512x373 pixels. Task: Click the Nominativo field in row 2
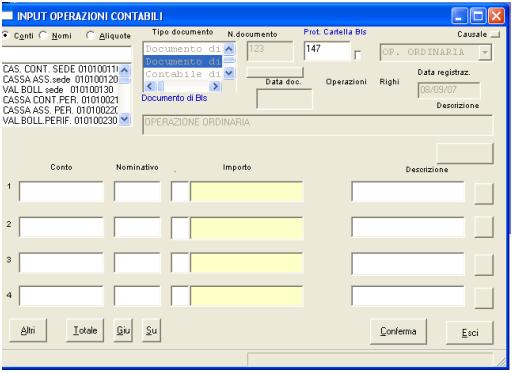137,227
